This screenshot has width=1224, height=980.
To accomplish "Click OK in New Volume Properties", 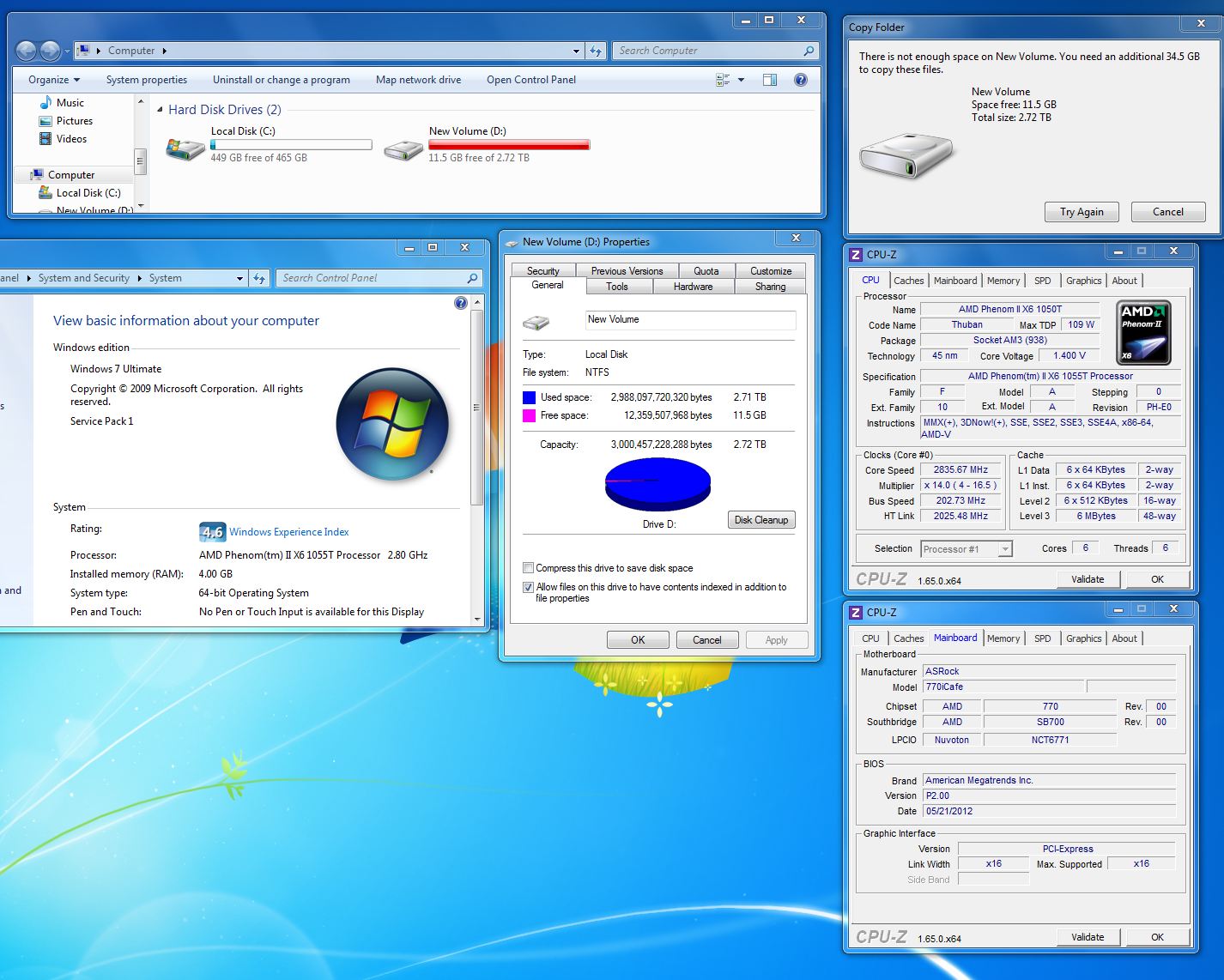I will (638, 640).
